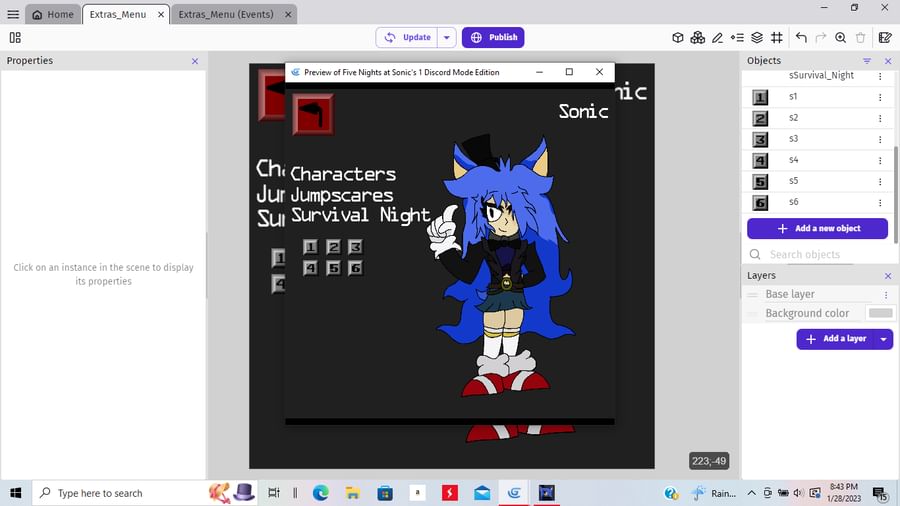Expand the Add a layer dropdown arrow
Image resolution: width=900 pixels, height=506 pixels.
tap(883, 339)
